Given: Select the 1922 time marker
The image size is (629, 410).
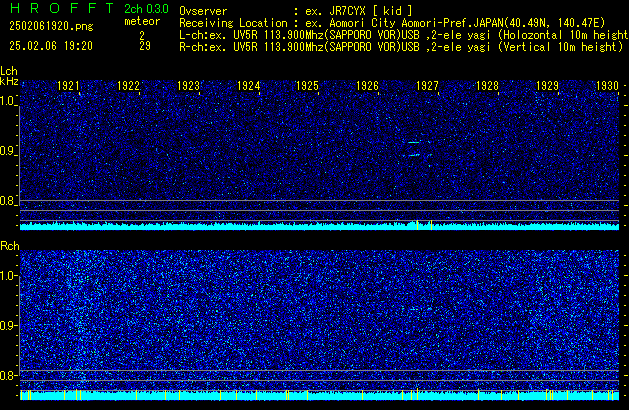Looking at the screenshot, I should 128,86.
